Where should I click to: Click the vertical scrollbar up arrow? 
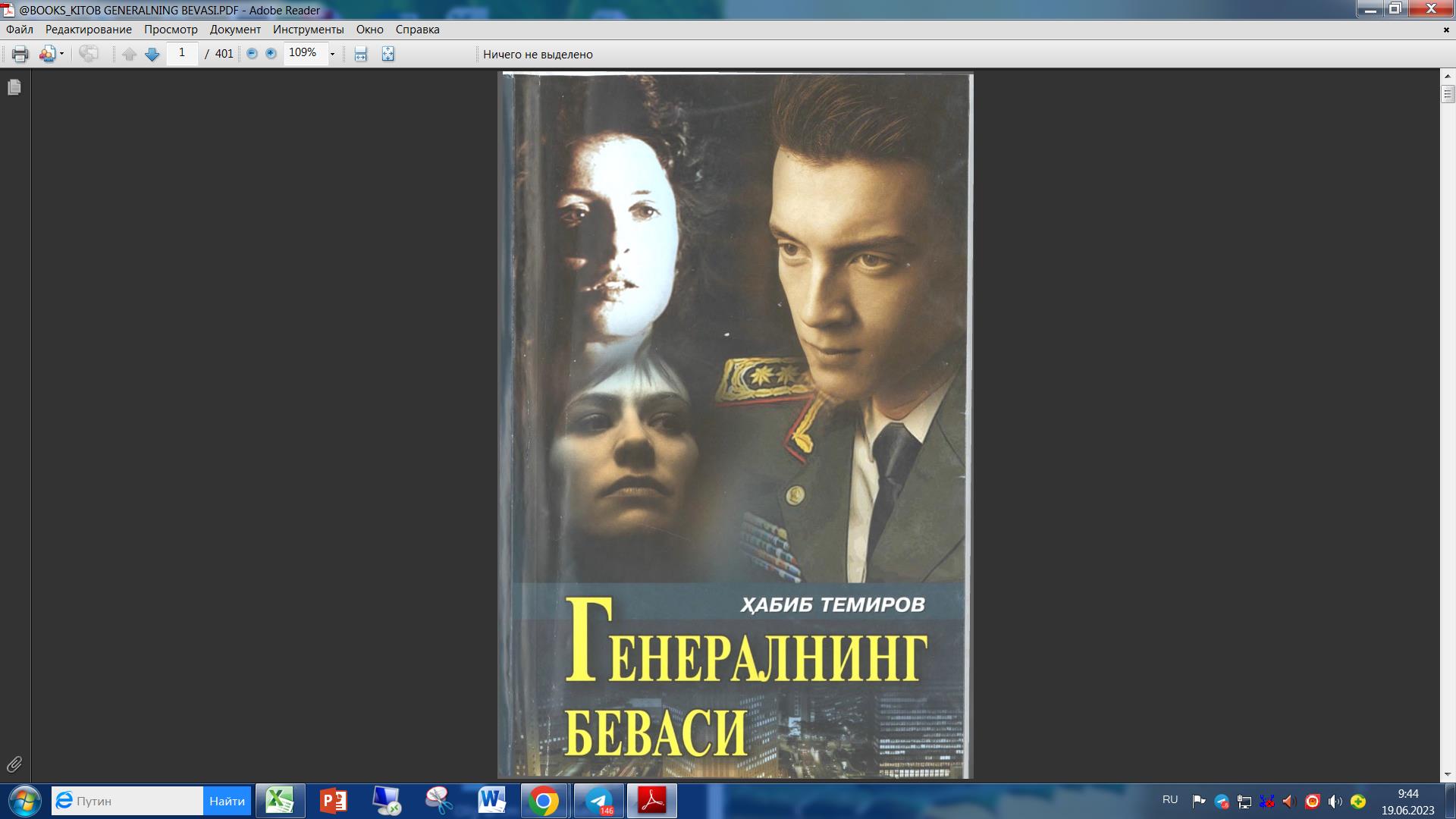(1448, 77)
